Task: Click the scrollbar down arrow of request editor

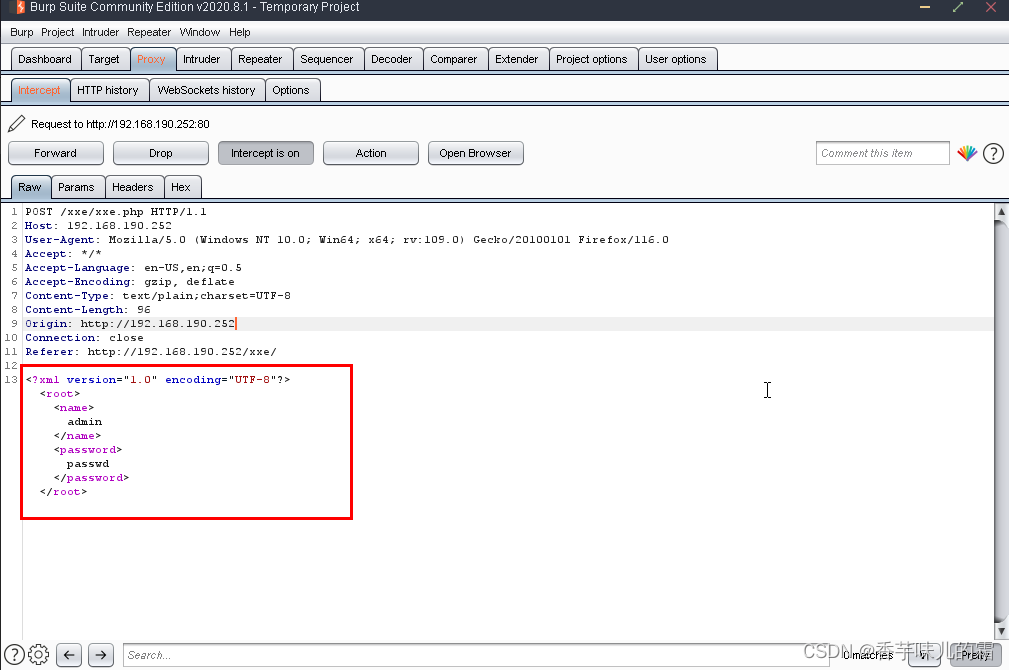Action: [x=1001, y=631]
